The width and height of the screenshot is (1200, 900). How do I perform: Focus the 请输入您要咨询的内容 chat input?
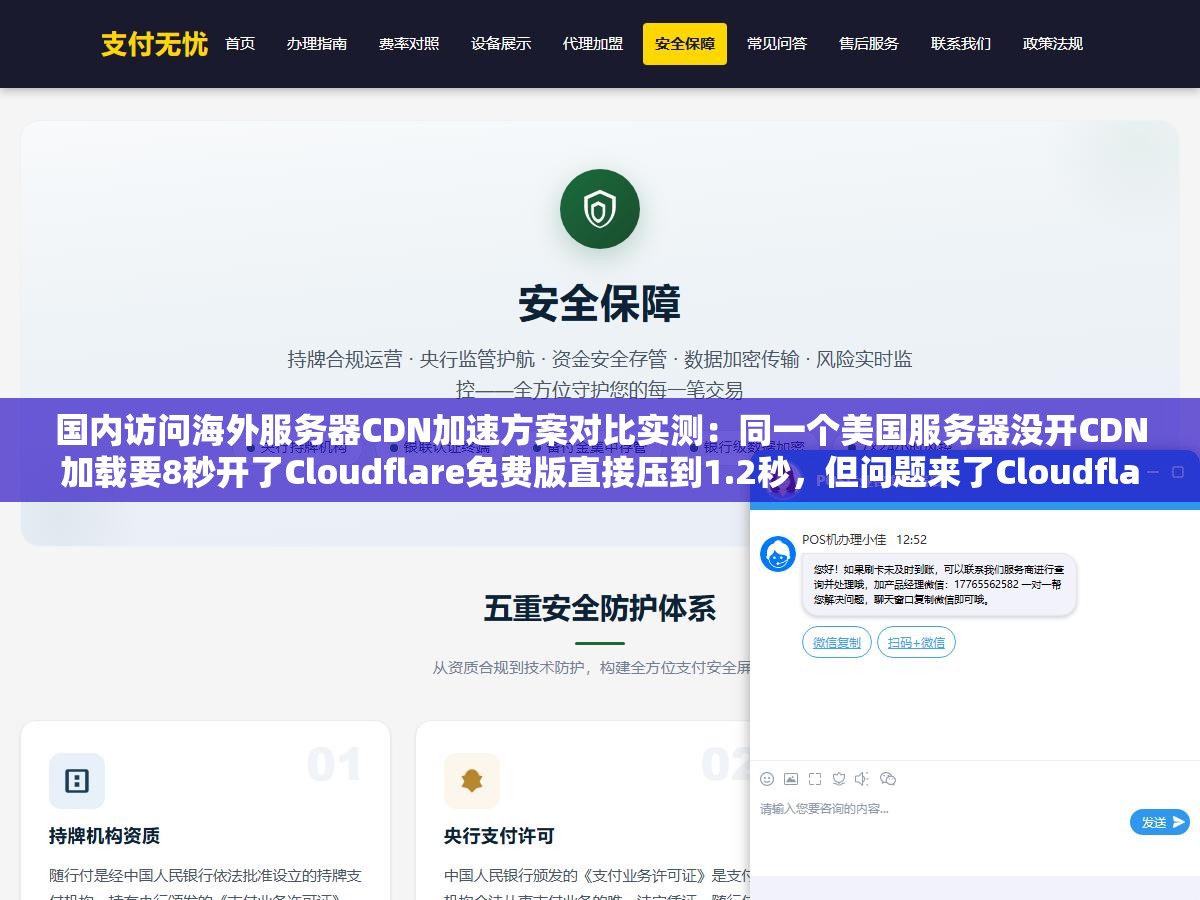pos(940,808)
